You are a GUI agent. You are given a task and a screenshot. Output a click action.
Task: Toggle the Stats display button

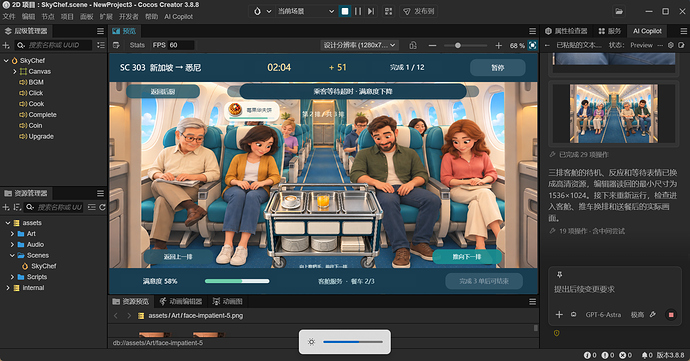coord(137,45)
